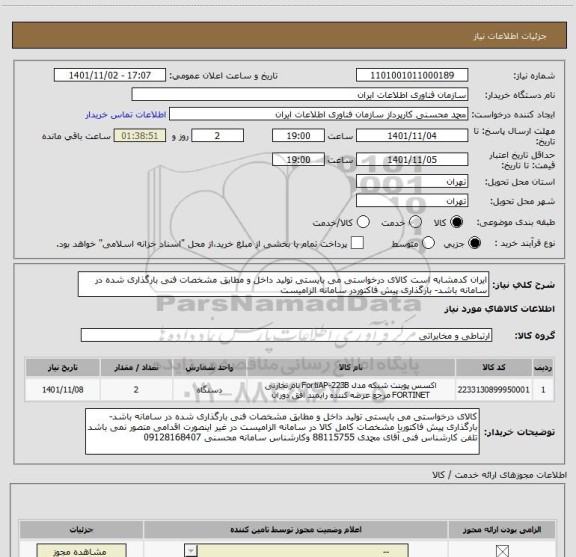Click the row number 1 cell
The height and width of the screenshot is (557, 576).
(543, 390)
